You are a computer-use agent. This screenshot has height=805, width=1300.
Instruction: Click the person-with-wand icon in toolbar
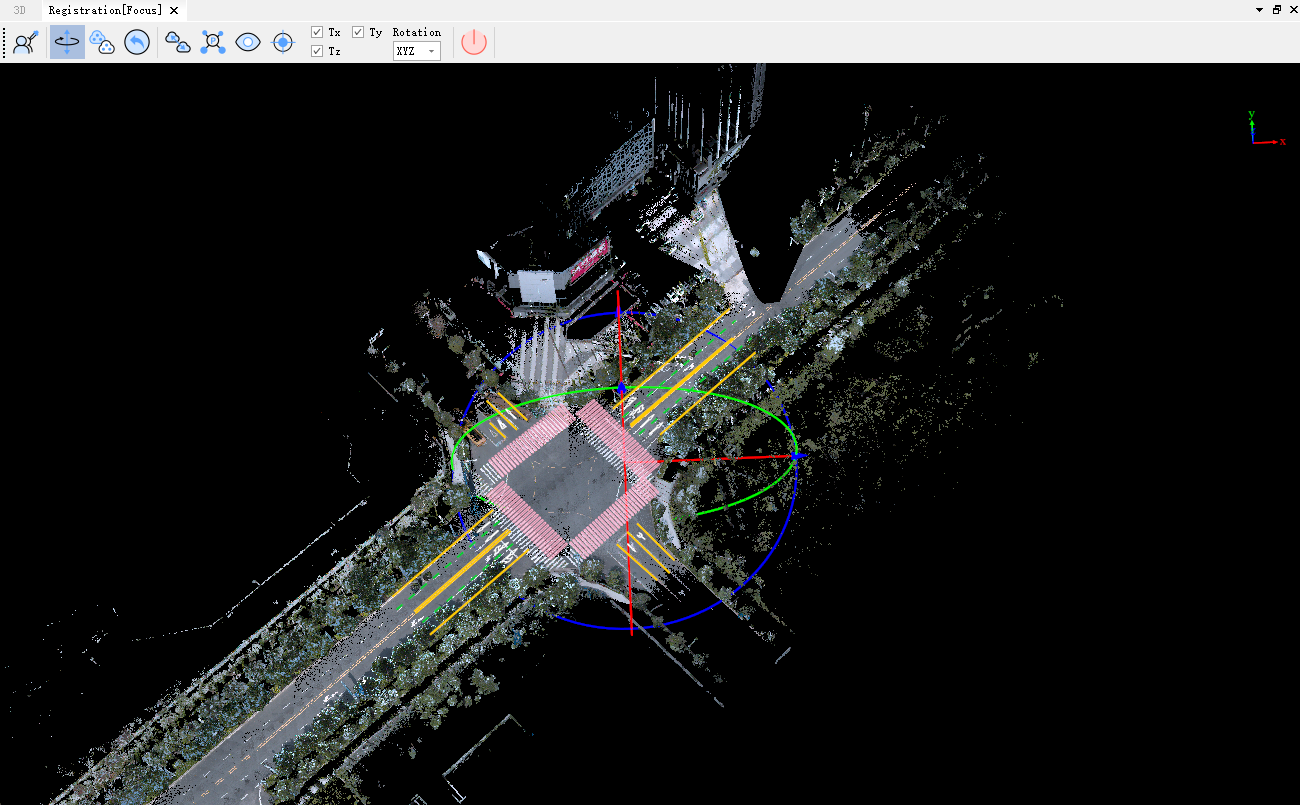point(25,42)
